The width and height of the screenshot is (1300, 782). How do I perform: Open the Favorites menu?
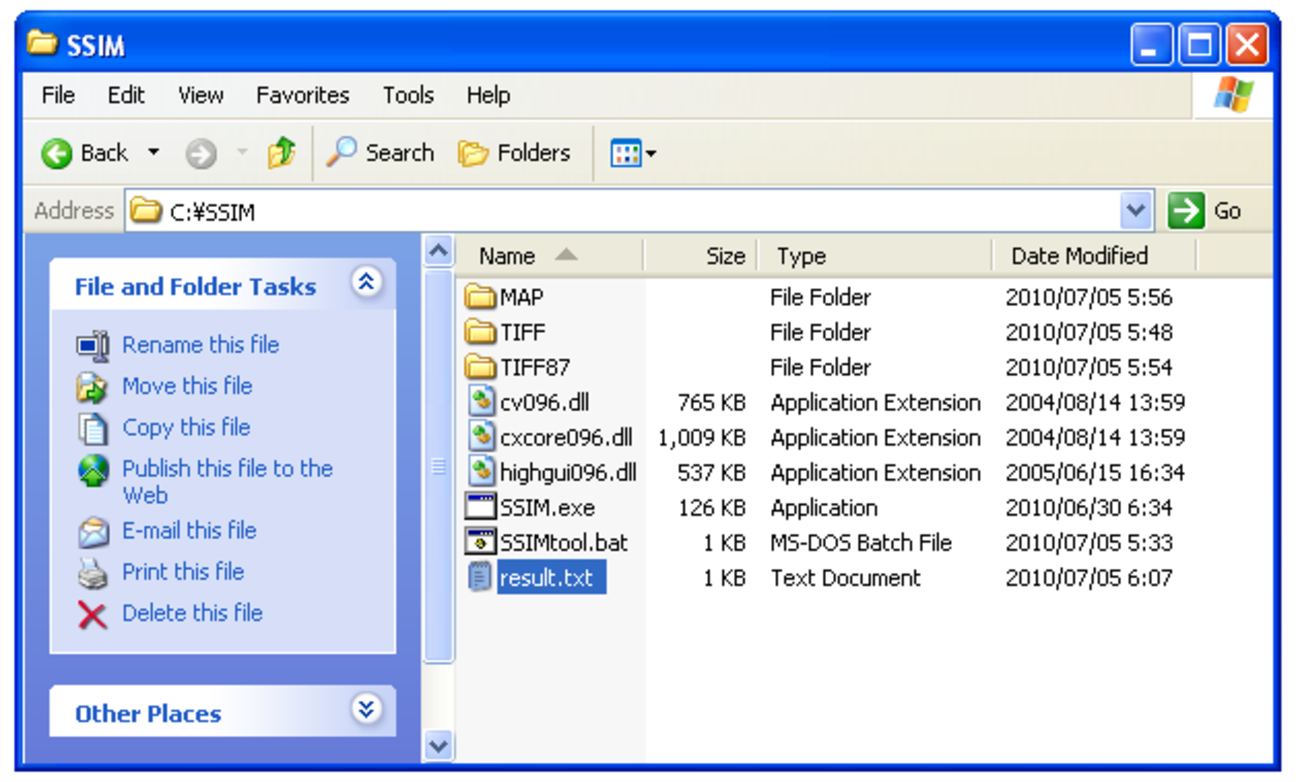point(302,95)
